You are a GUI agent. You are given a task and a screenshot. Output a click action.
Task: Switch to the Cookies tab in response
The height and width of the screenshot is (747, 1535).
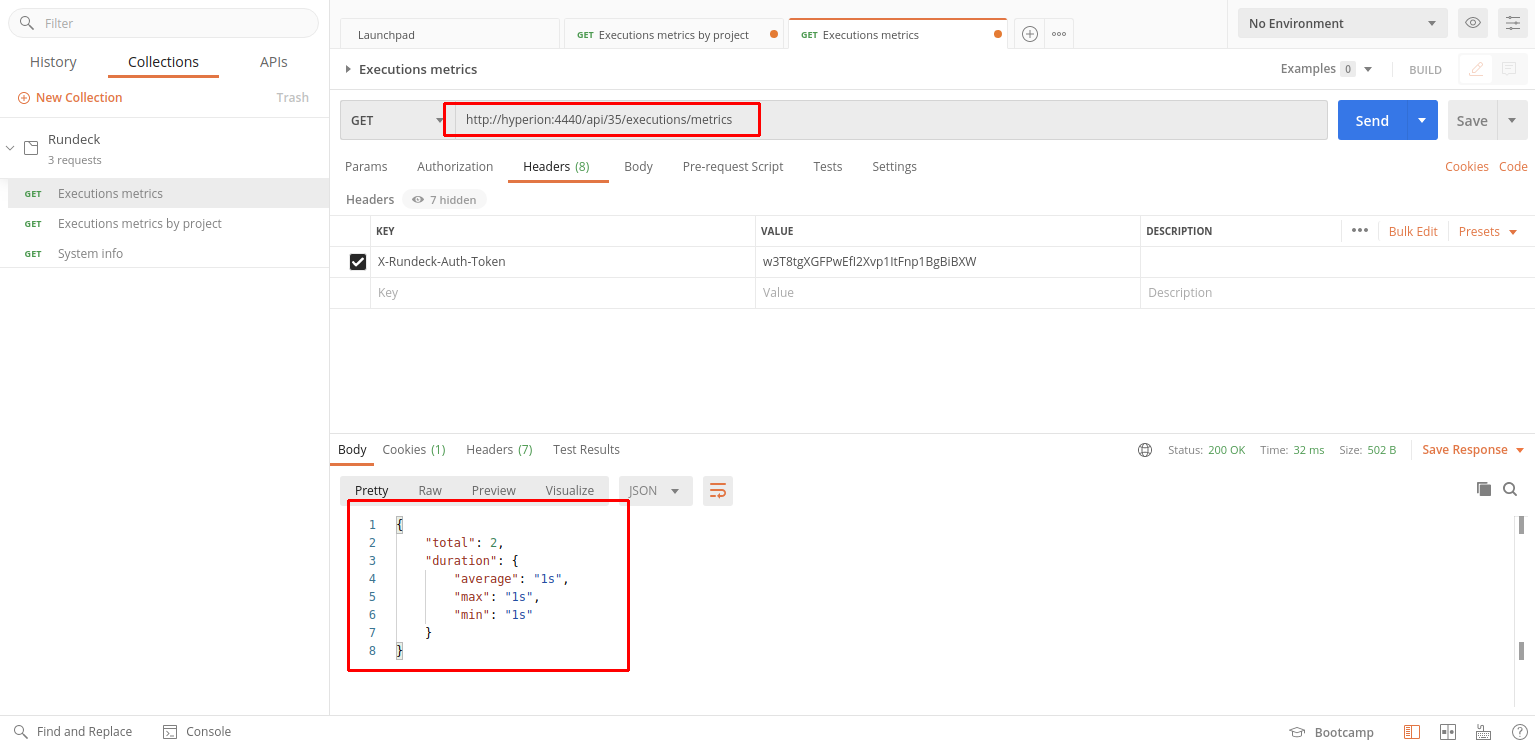pyautogui.click(x=413, y=449)
